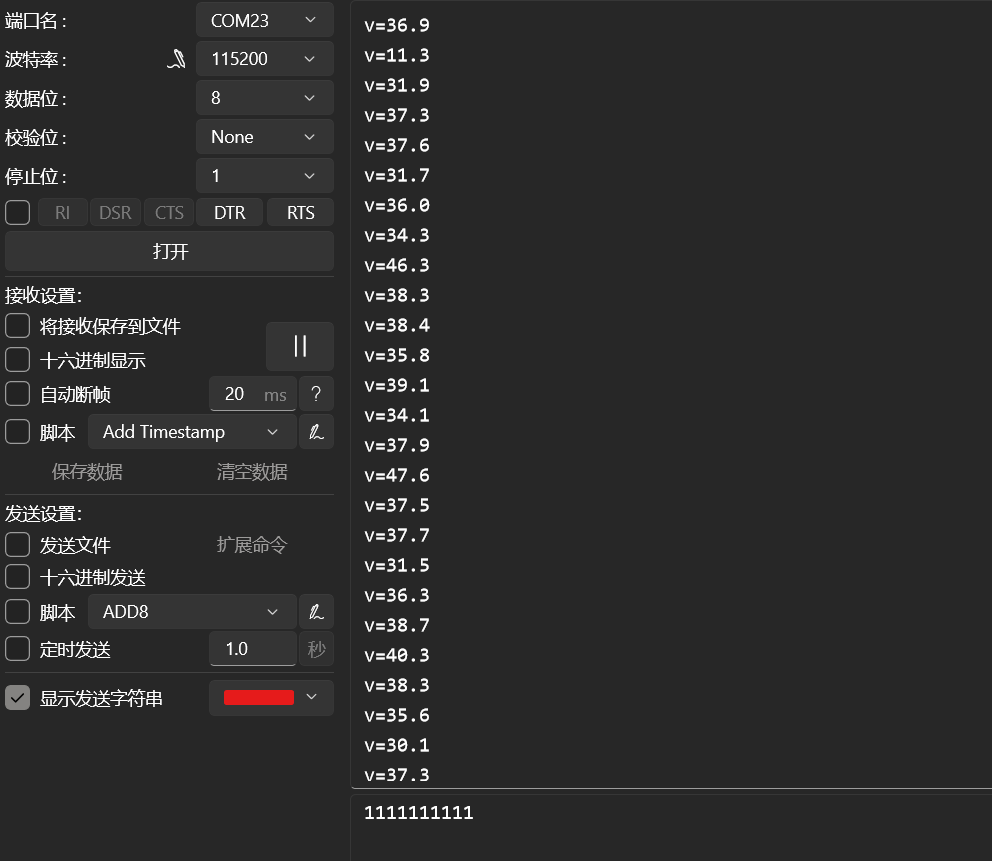Viewport: 992px width, 861px height.
Task: Enable 定时发送 checkbox
Action: pyautogui.click(x=18, y=649)
